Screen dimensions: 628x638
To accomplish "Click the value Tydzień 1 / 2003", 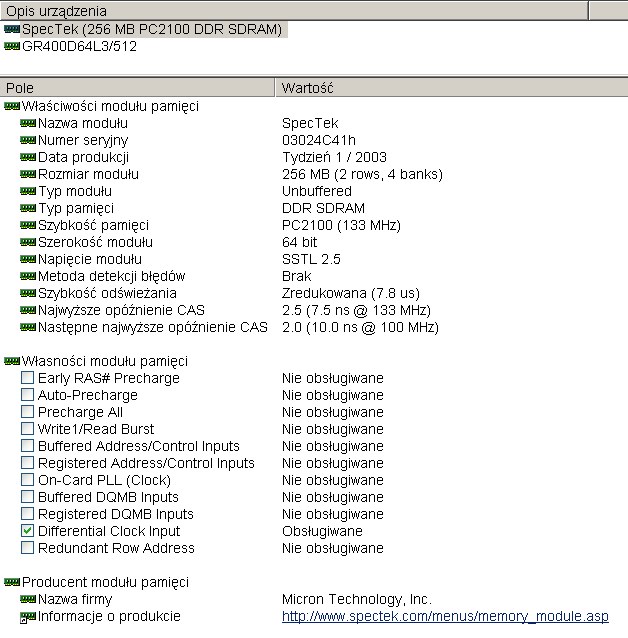I will [x=334, y=157].
